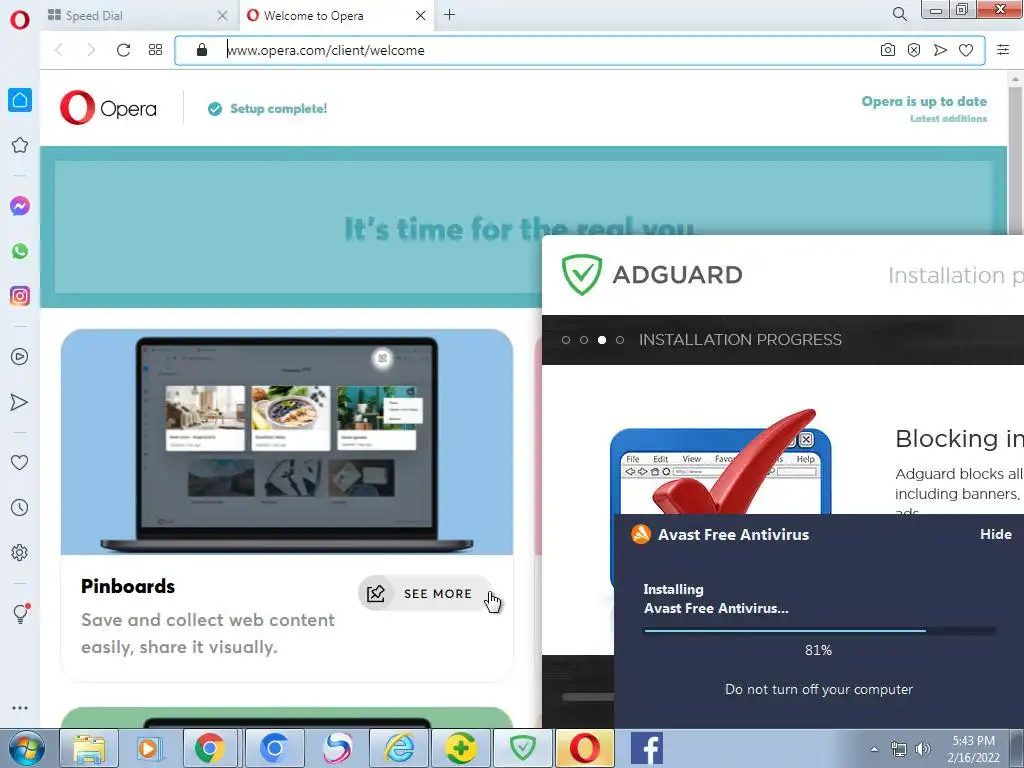Screen dimensions: 1024x768
Task: Open the Windows Start button
Action: click(27, 748)
